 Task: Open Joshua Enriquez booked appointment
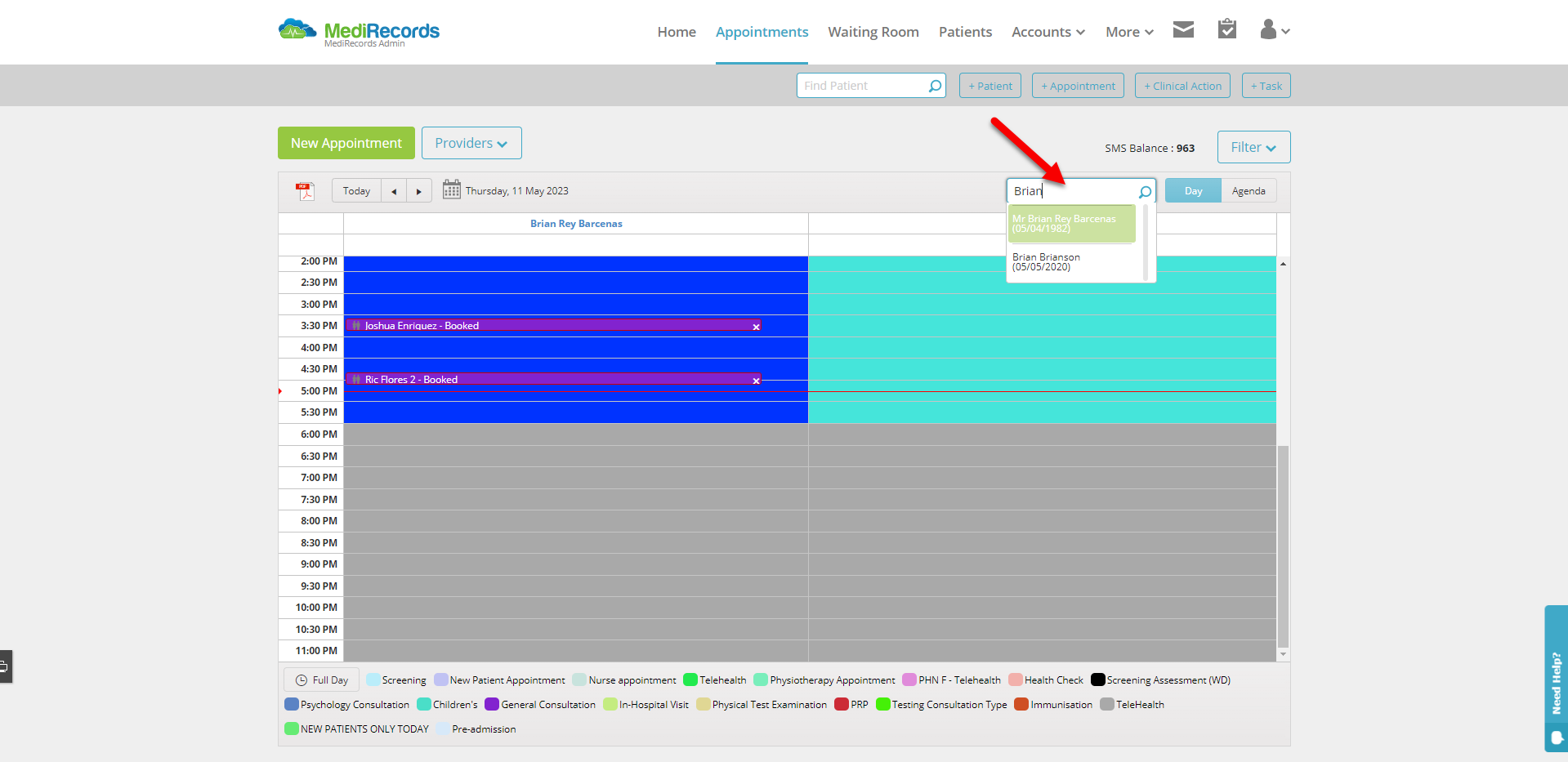tap(552, 326)
